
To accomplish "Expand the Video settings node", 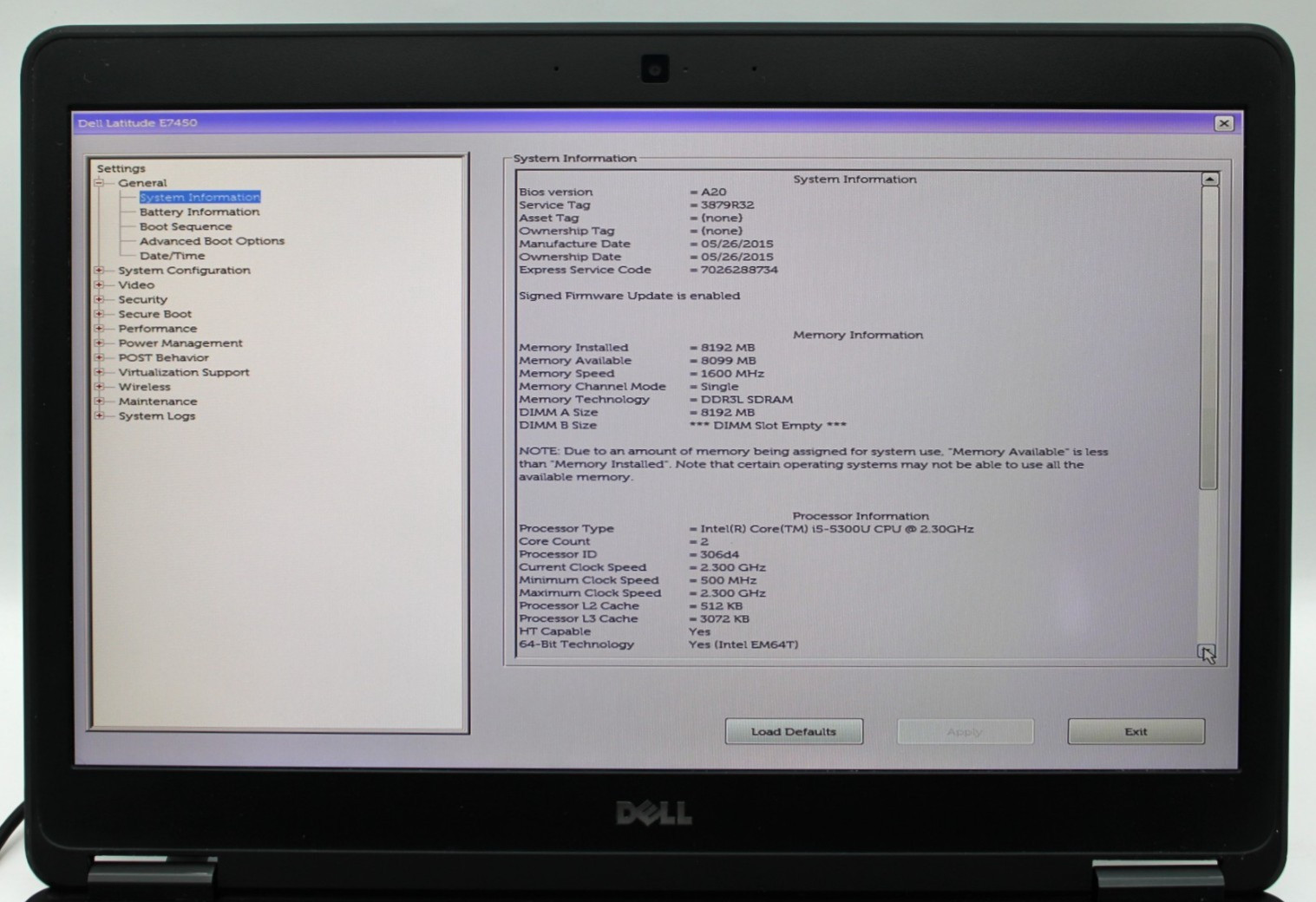I will click(99, 284).
